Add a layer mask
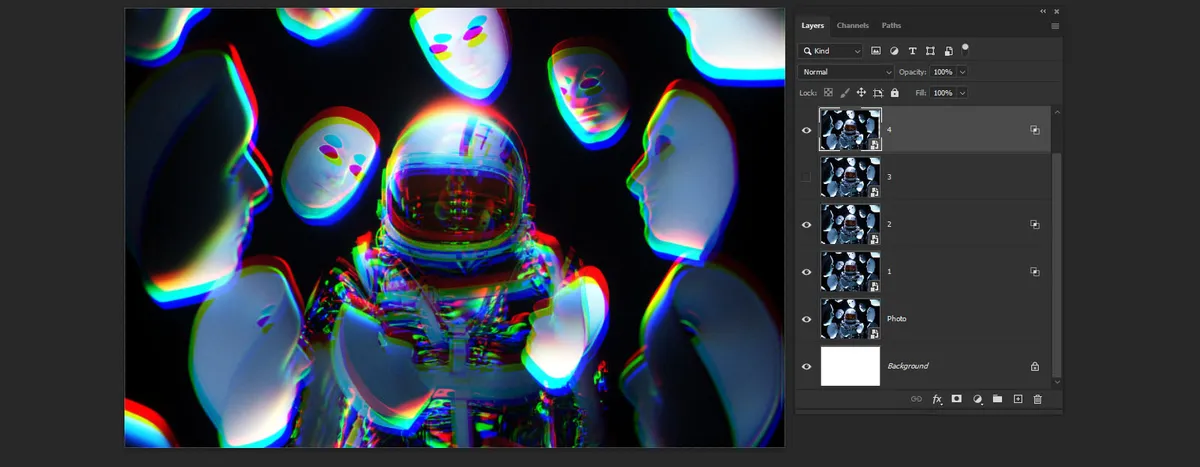 957,399
